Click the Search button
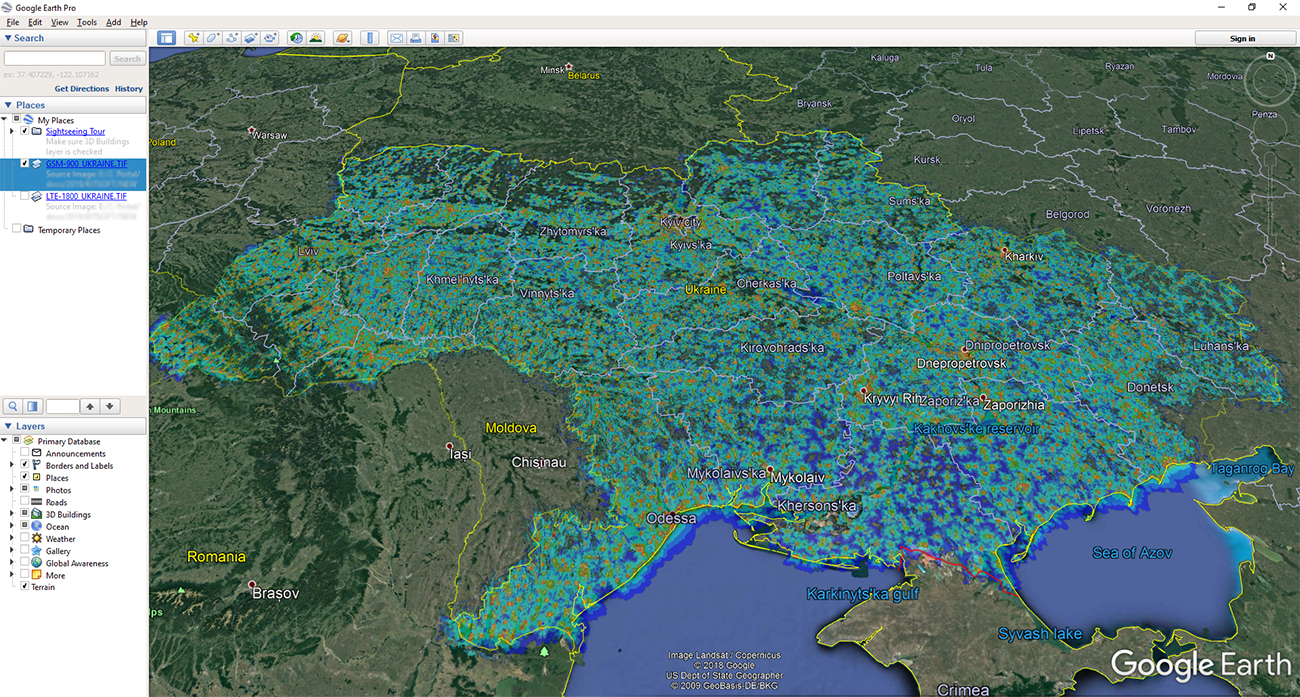Viewport: 1300px width, 697px height. [127, 59]
